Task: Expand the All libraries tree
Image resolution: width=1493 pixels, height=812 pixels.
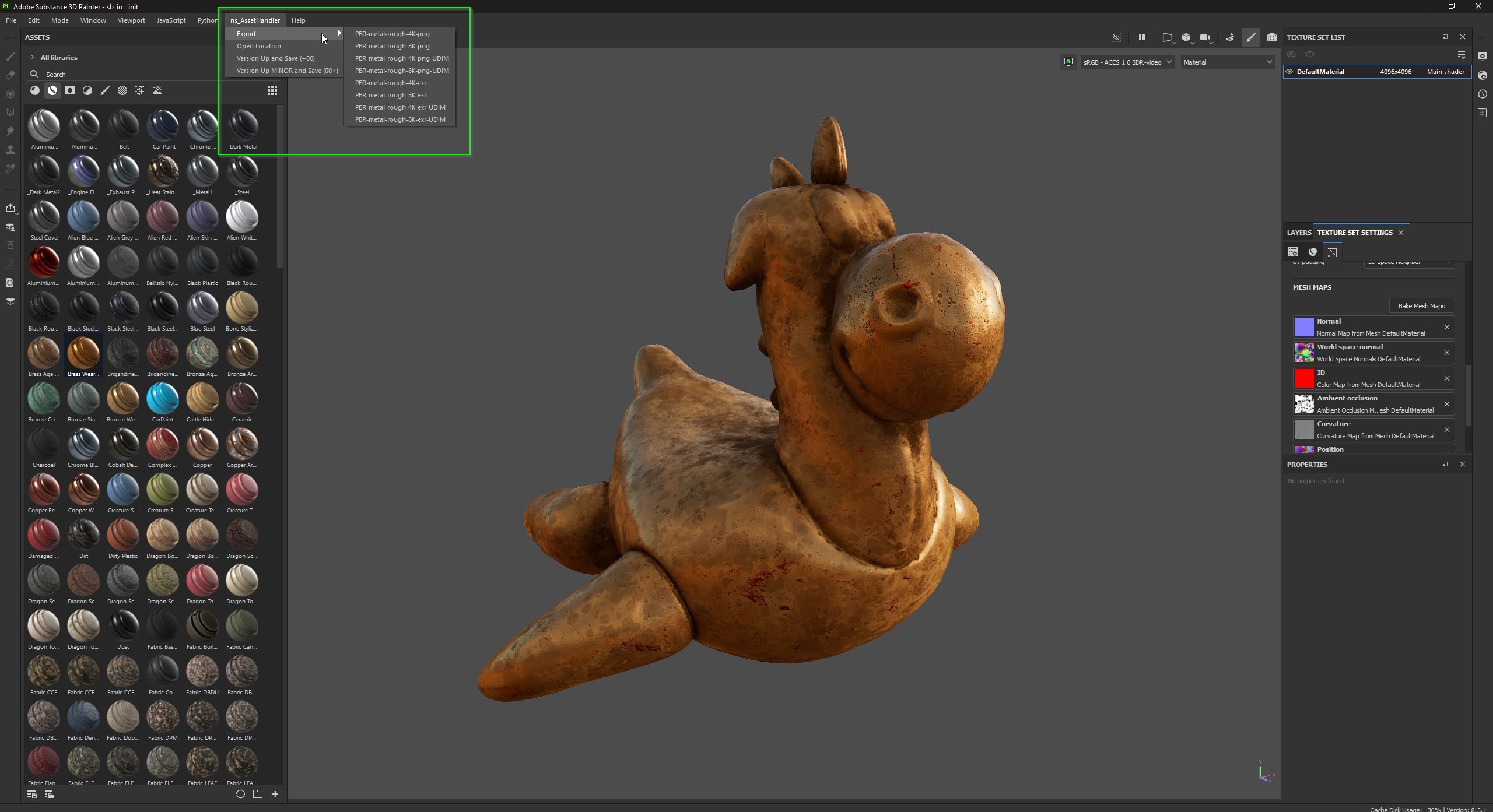Action: point(33,58)
